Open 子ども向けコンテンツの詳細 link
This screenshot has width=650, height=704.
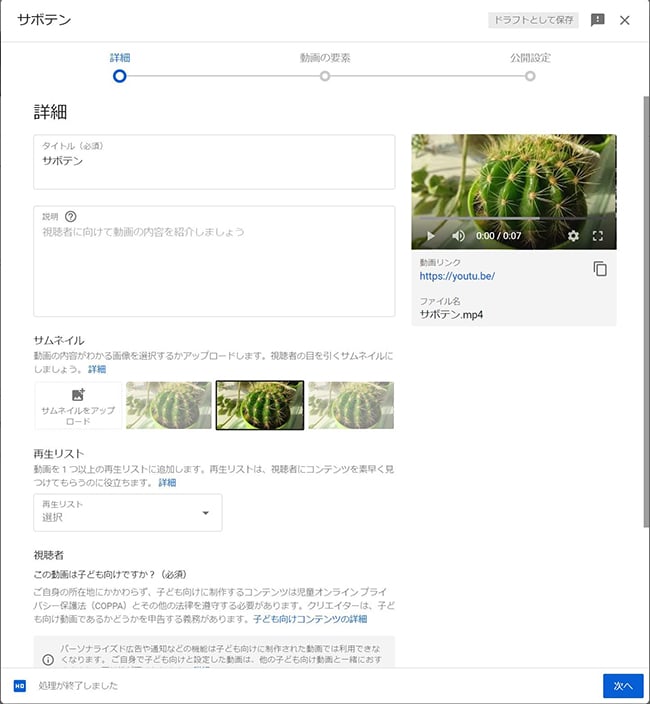[x=310, y=619]
